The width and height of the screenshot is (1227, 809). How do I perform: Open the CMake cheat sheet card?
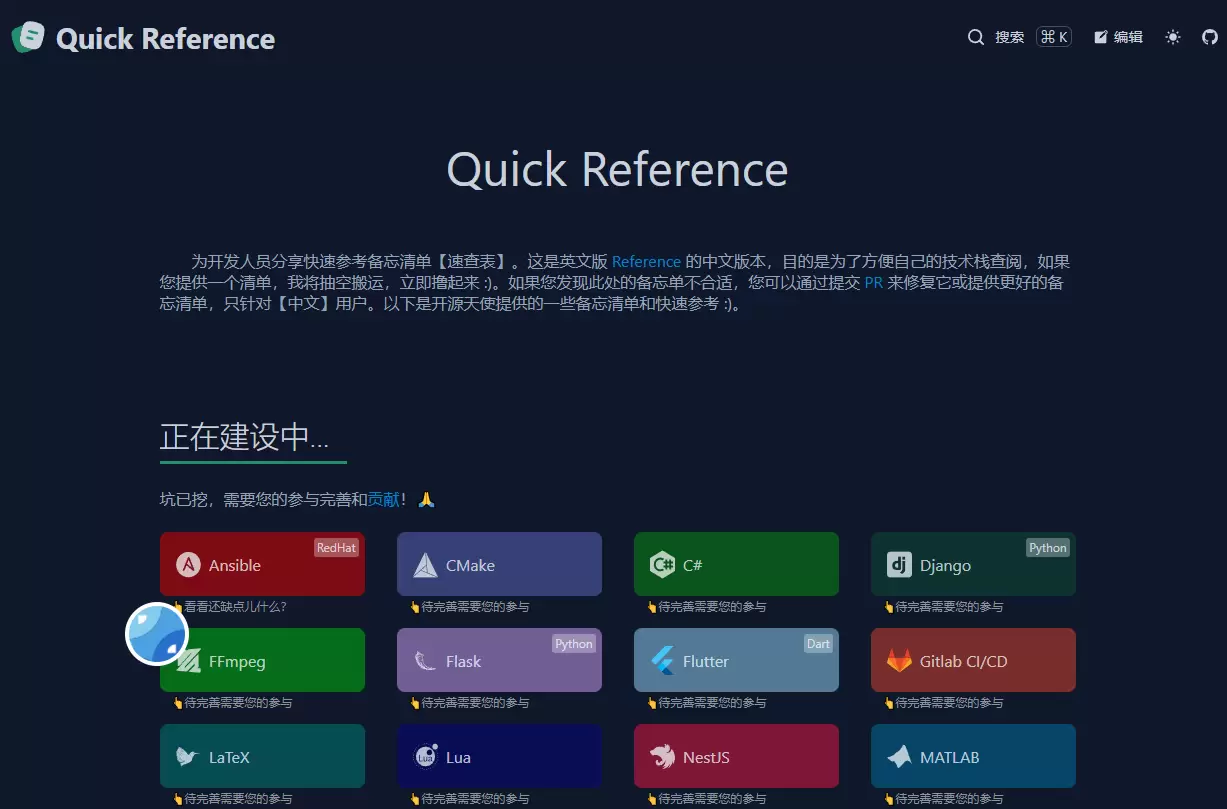499,564
